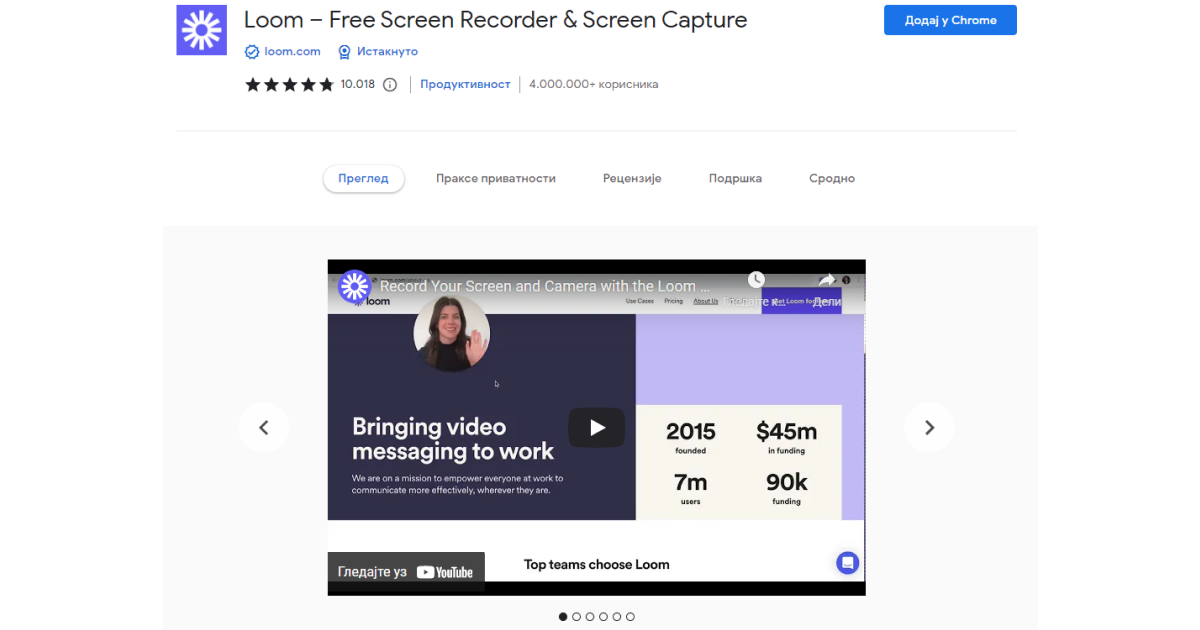Image resolution: width=1200 pixels, height=630 pixels.
Task: Go to next slide with right arrow
Action: (x=929, y=428)
